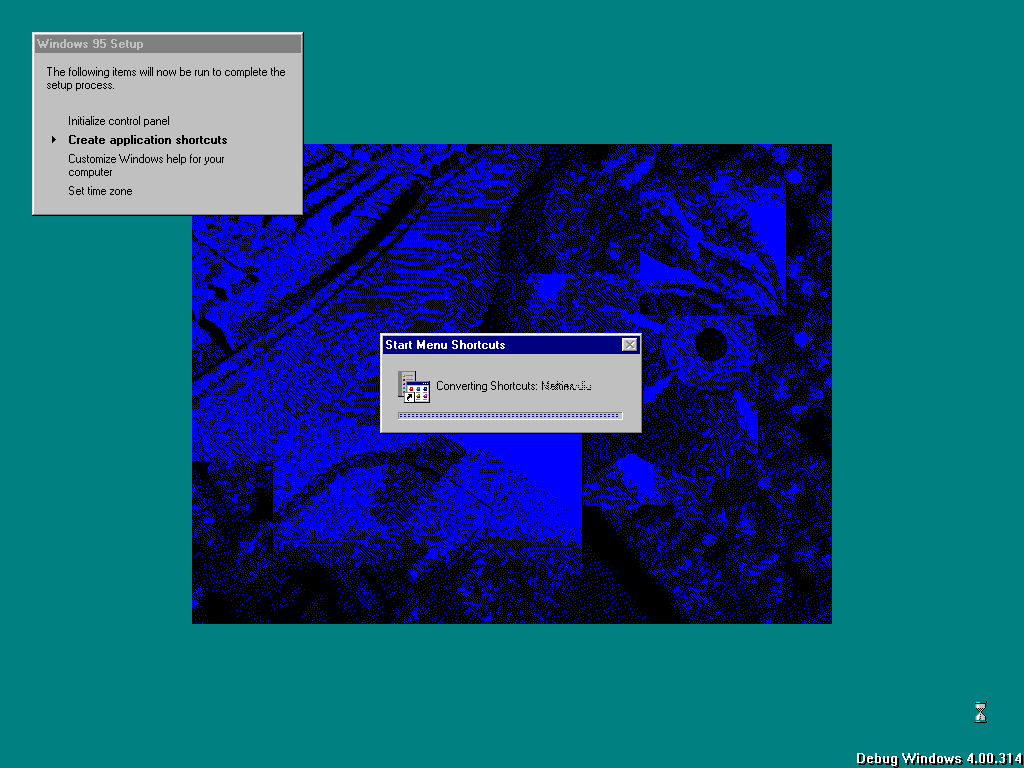The image size is (1024, 768).
Task: Select 'Initialize control panel' setup item
Action: click(x=119, y=121)
